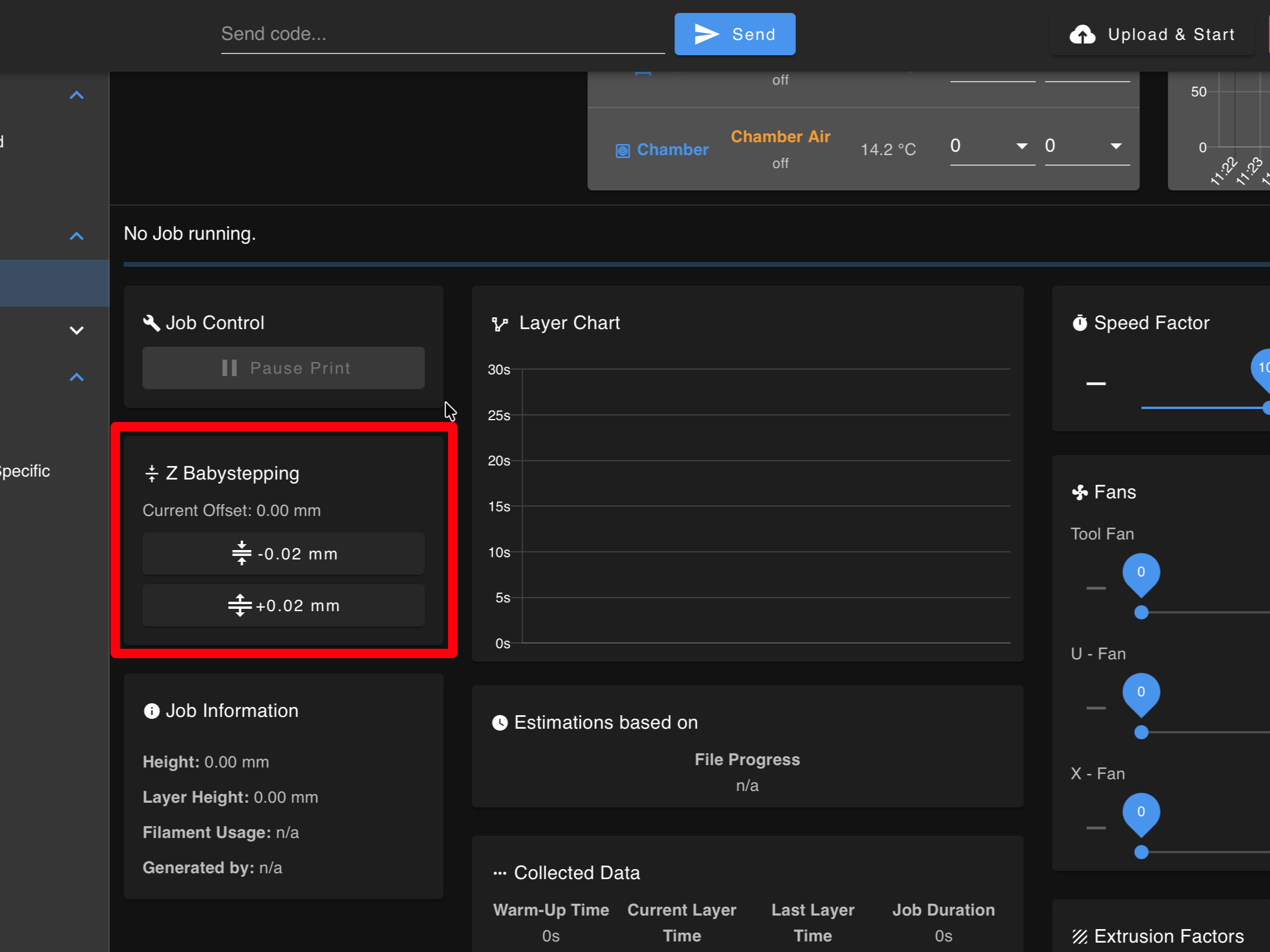This screenshot has height=952, width=1270.
Task: Click the Last Layer Time header
Action: (813, 923)
